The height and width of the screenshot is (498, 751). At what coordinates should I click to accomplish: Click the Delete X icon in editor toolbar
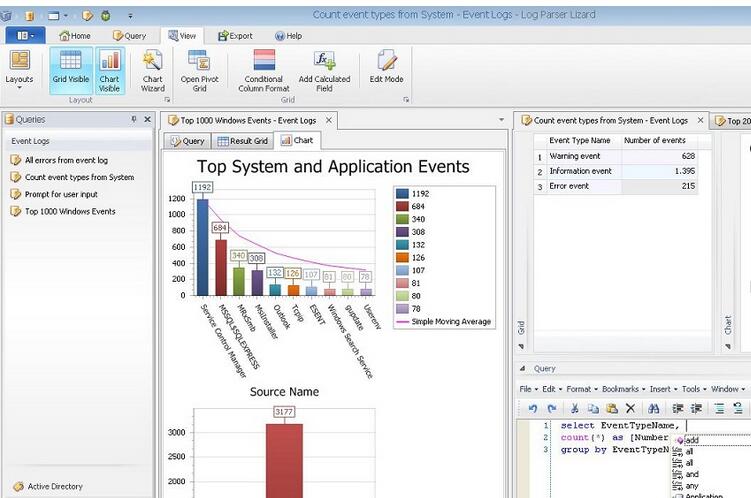(x=630, y=408)
